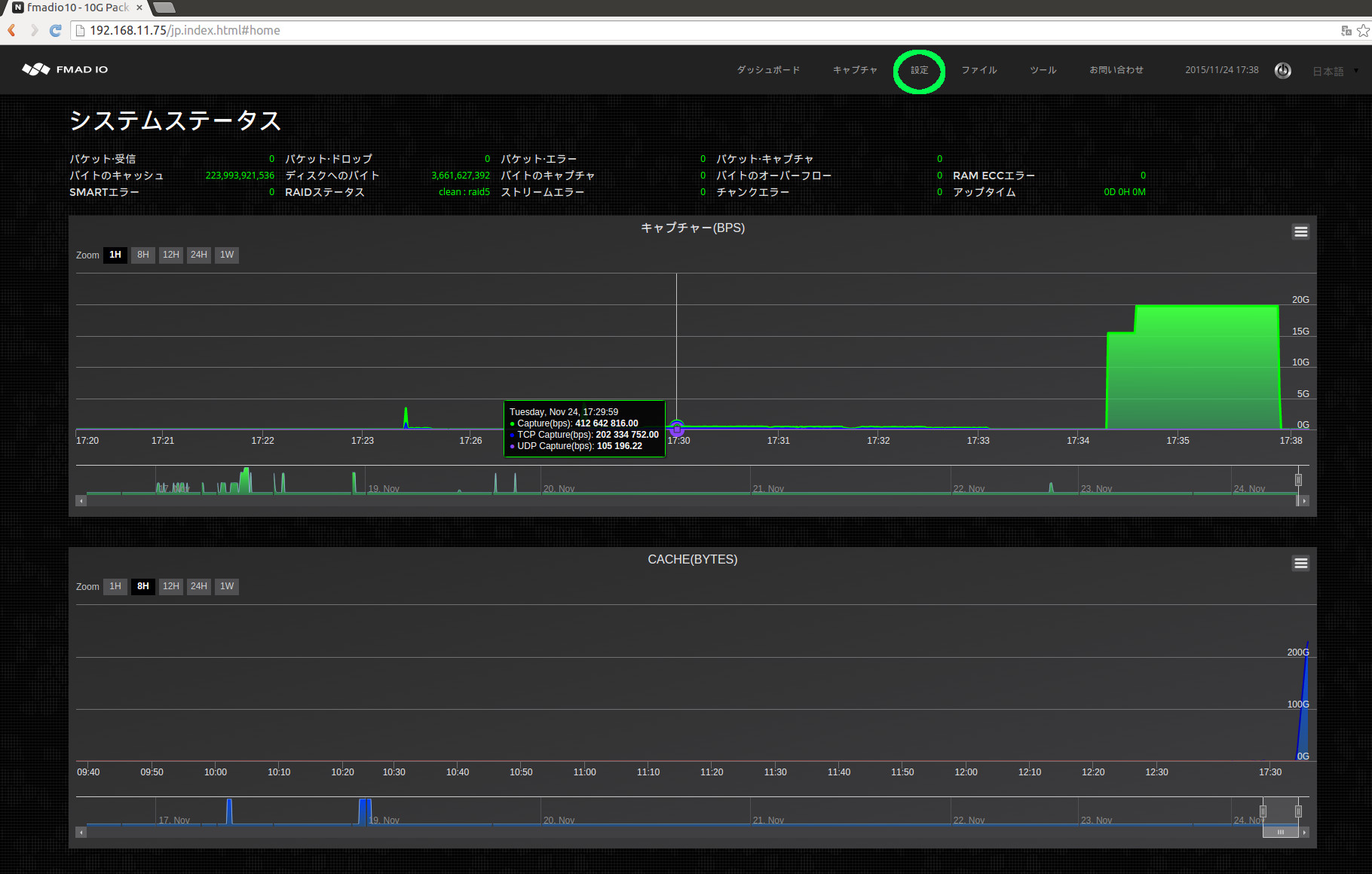The height and width of the screenshot is (874, 1372).
Task: Click inside the browser address bar
Action: tap(302, 30)
